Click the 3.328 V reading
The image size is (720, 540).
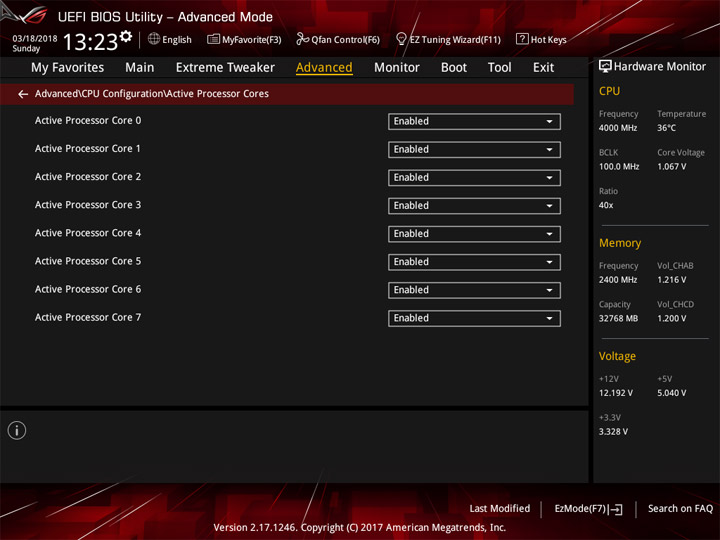pos(613,432)
